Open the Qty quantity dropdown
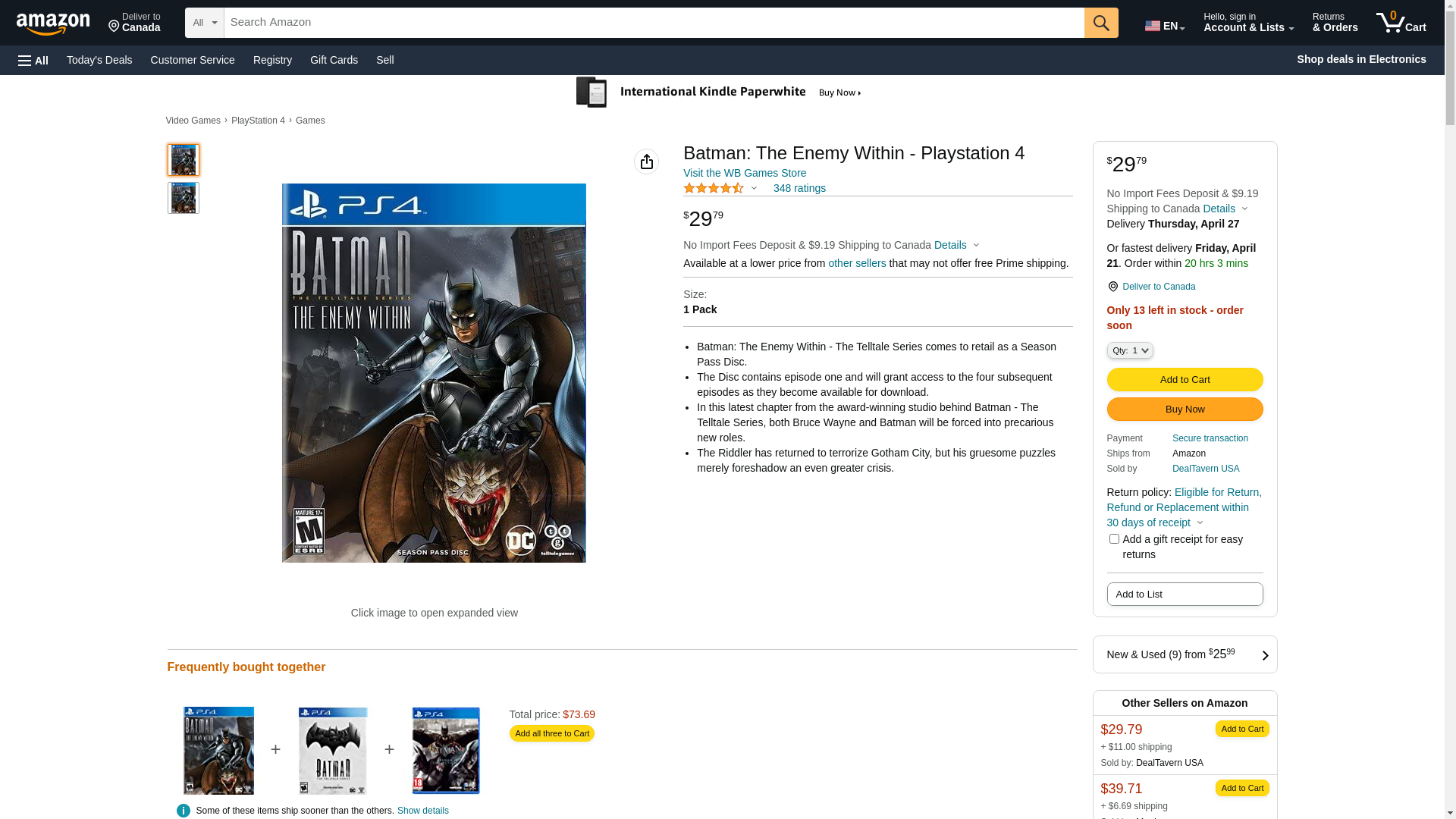Screen dimensions: 1456x819 tap(1129, 350)
